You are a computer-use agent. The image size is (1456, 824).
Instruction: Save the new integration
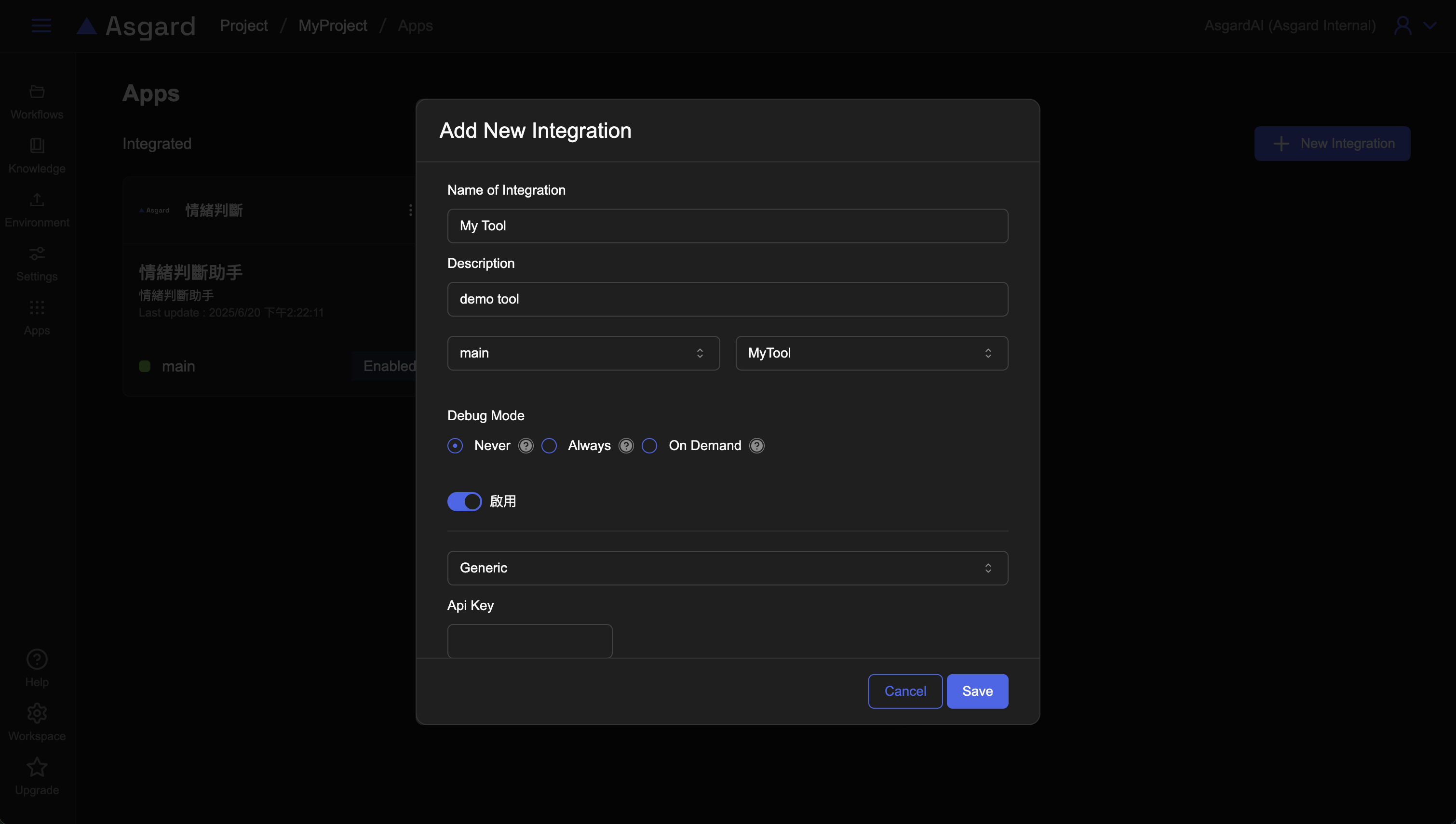(977, 691)
